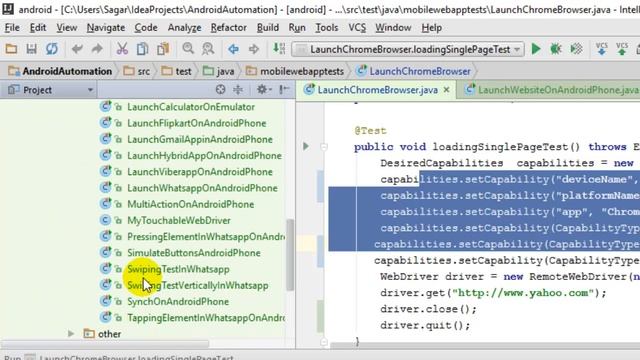Click the LaunchChromeBrowser breadcrumb
The image size is (640, 360).
(x=413, y=71)
